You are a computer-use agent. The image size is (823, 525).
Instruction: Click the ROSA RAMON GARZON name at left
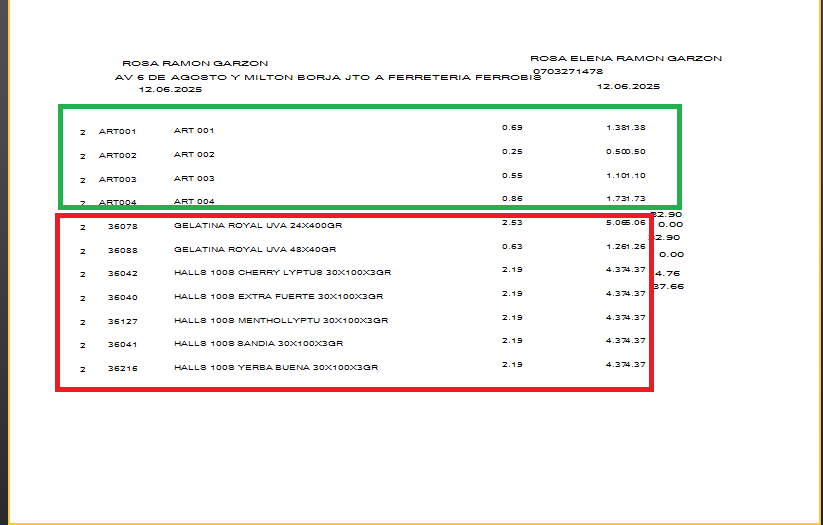(x=194, y=63)
